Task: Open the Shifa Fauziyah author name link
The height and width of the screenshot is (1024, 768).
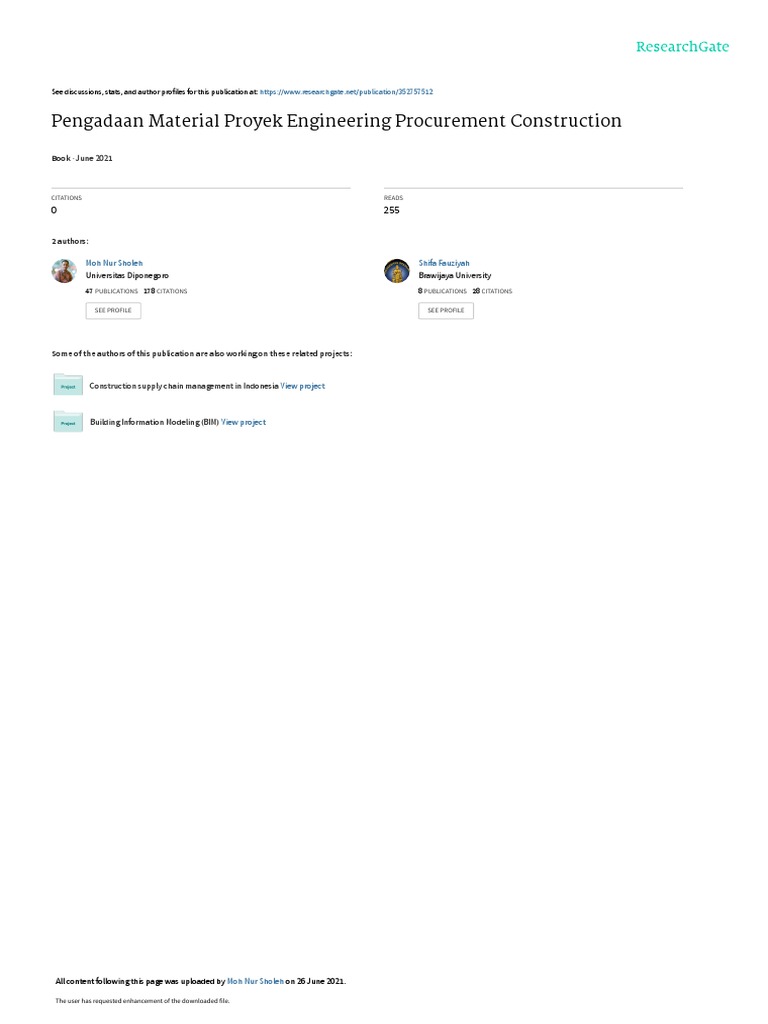Action: click(x=444, y=263)
